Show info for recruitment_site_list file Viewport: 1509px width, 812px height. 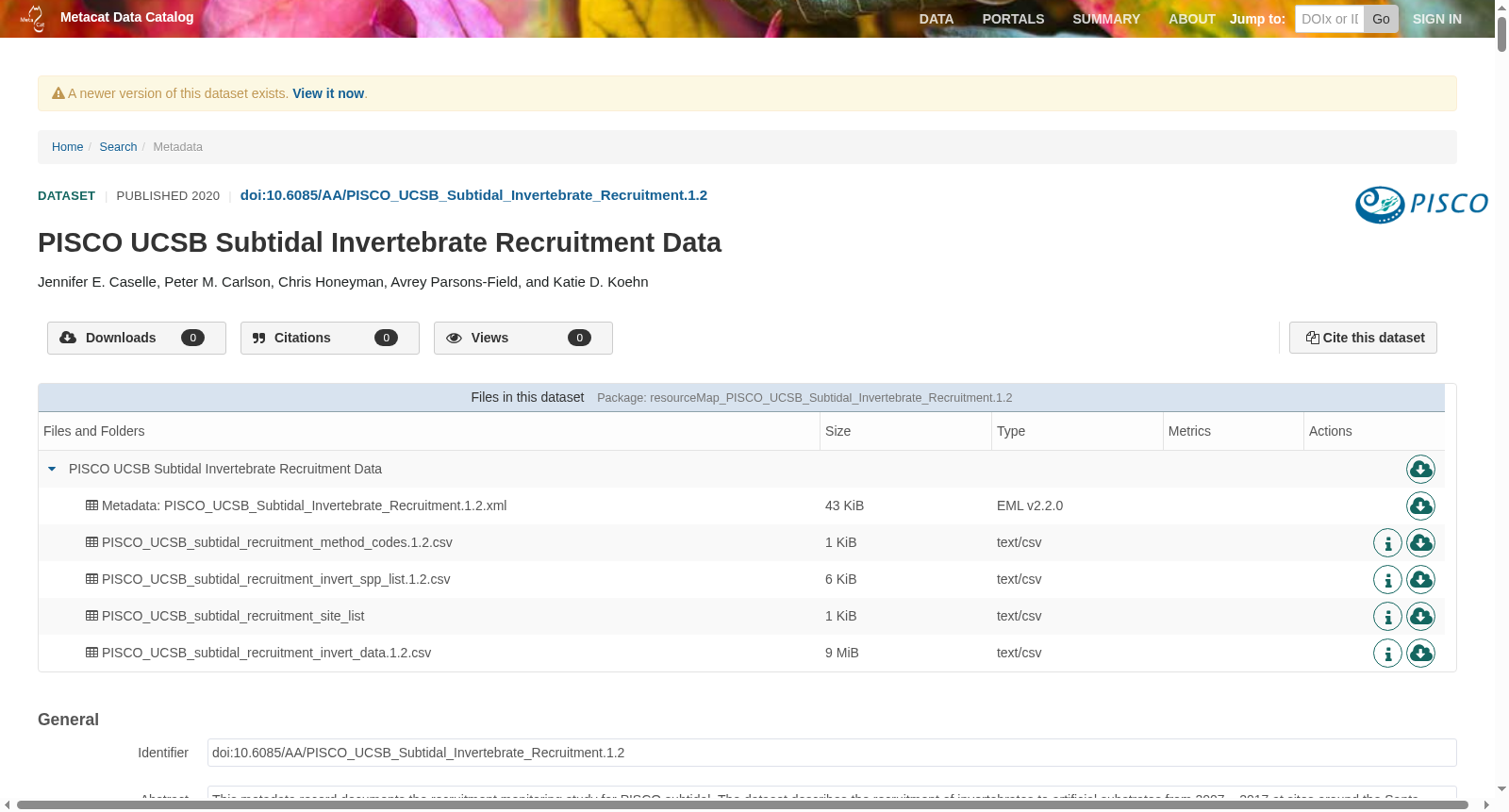(x=1387, y=616)
